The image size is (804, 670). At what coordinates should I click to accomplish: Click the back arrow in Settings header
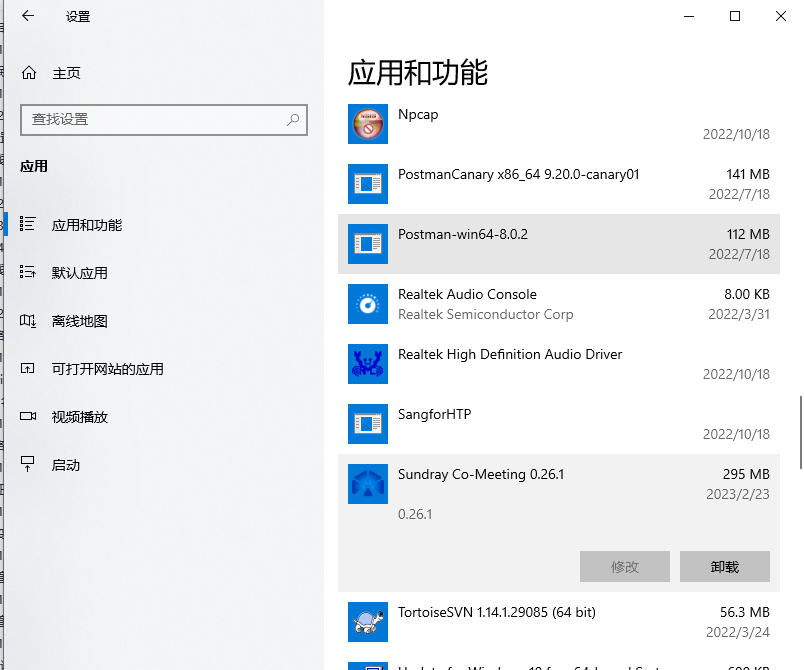[28, 16]
